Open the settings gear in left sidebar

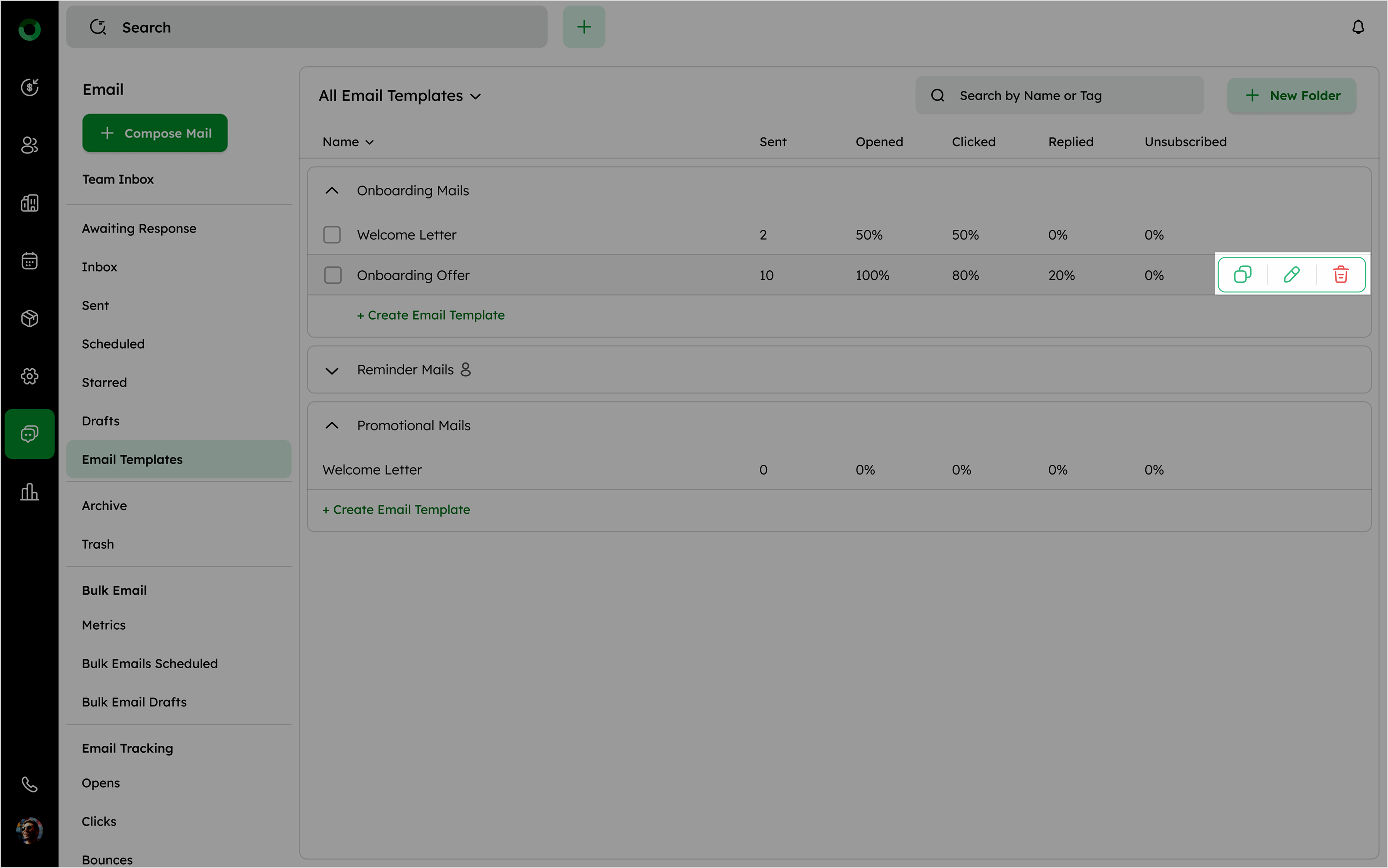click(29, 376)
